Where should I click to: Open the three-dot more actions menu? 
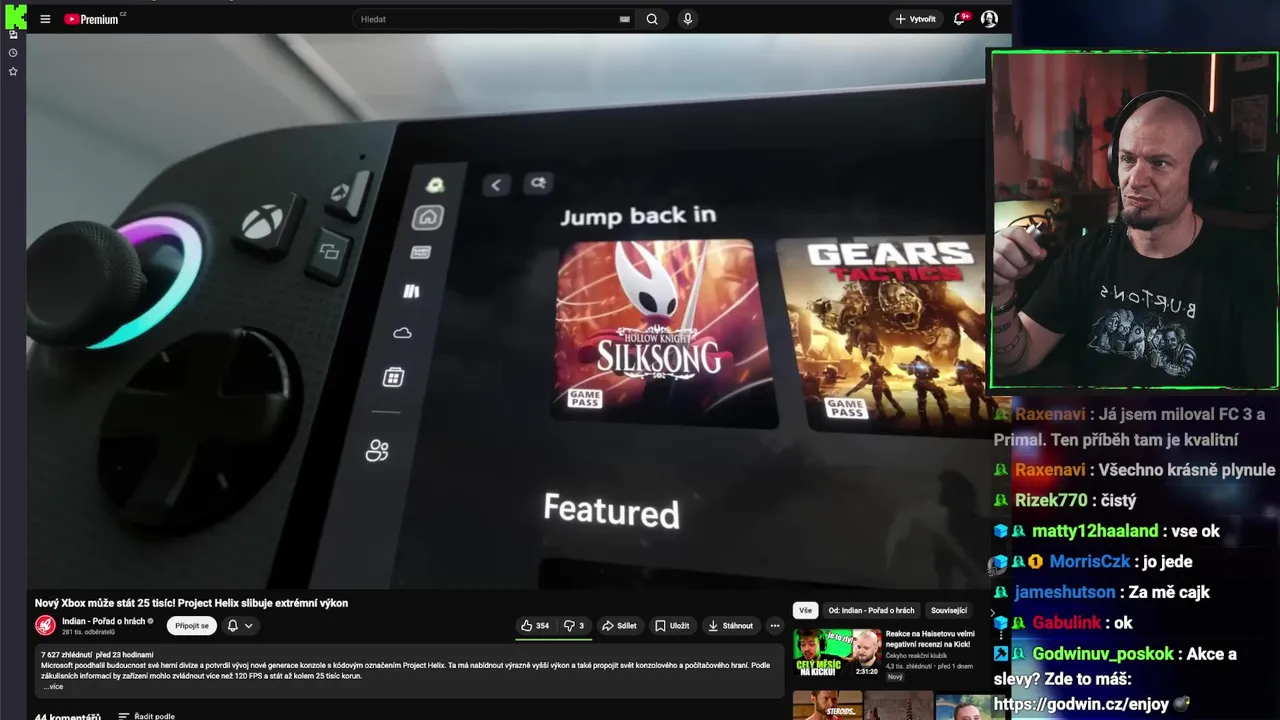click(x=775, y=626)
